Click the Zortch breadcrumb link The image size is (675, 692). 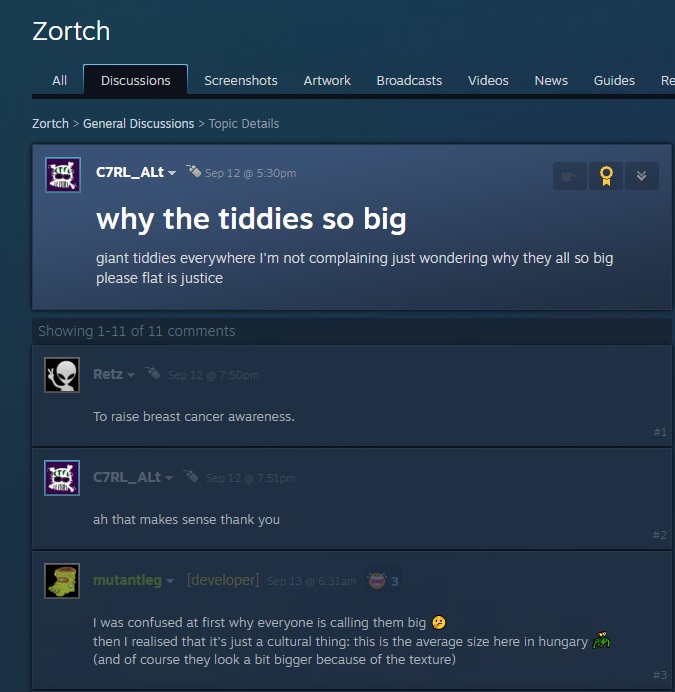click(50, 124)
